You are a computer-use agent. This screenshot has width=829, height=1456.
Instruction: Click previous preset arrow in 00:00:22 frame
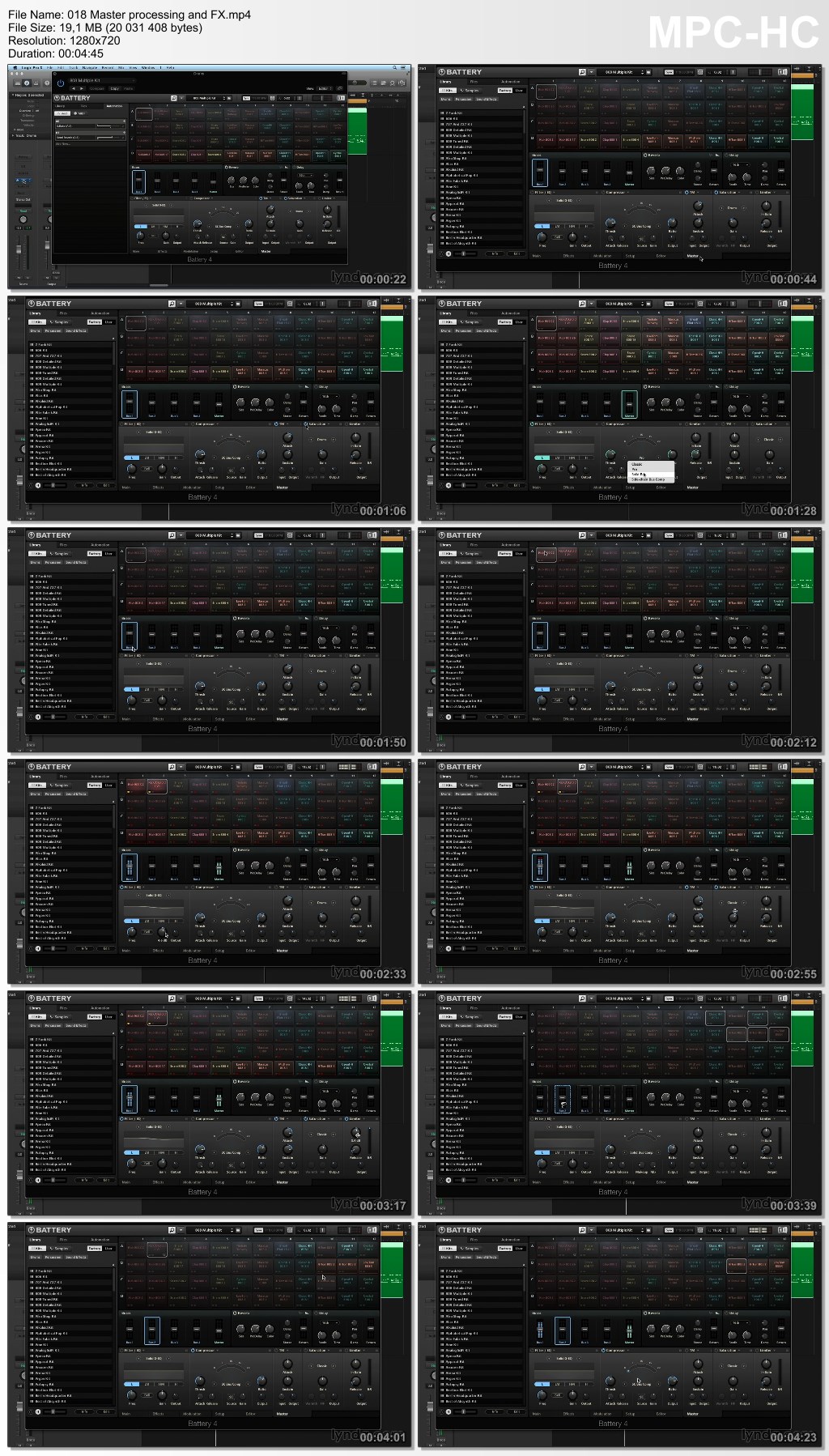[x=74, y=88]
